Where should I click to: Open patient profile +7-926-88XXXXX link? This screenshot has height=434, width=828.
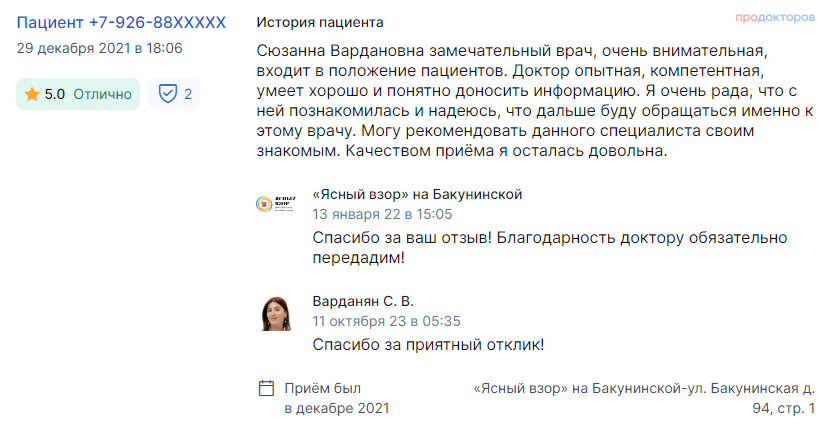121,23
